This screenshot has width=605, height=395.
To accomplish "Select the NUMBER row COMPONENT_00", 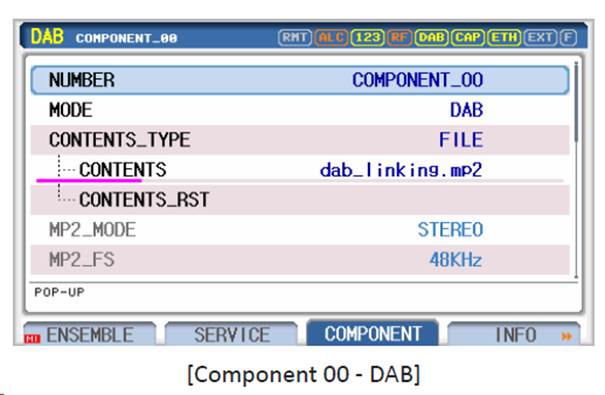I will [x=300, y=80].
